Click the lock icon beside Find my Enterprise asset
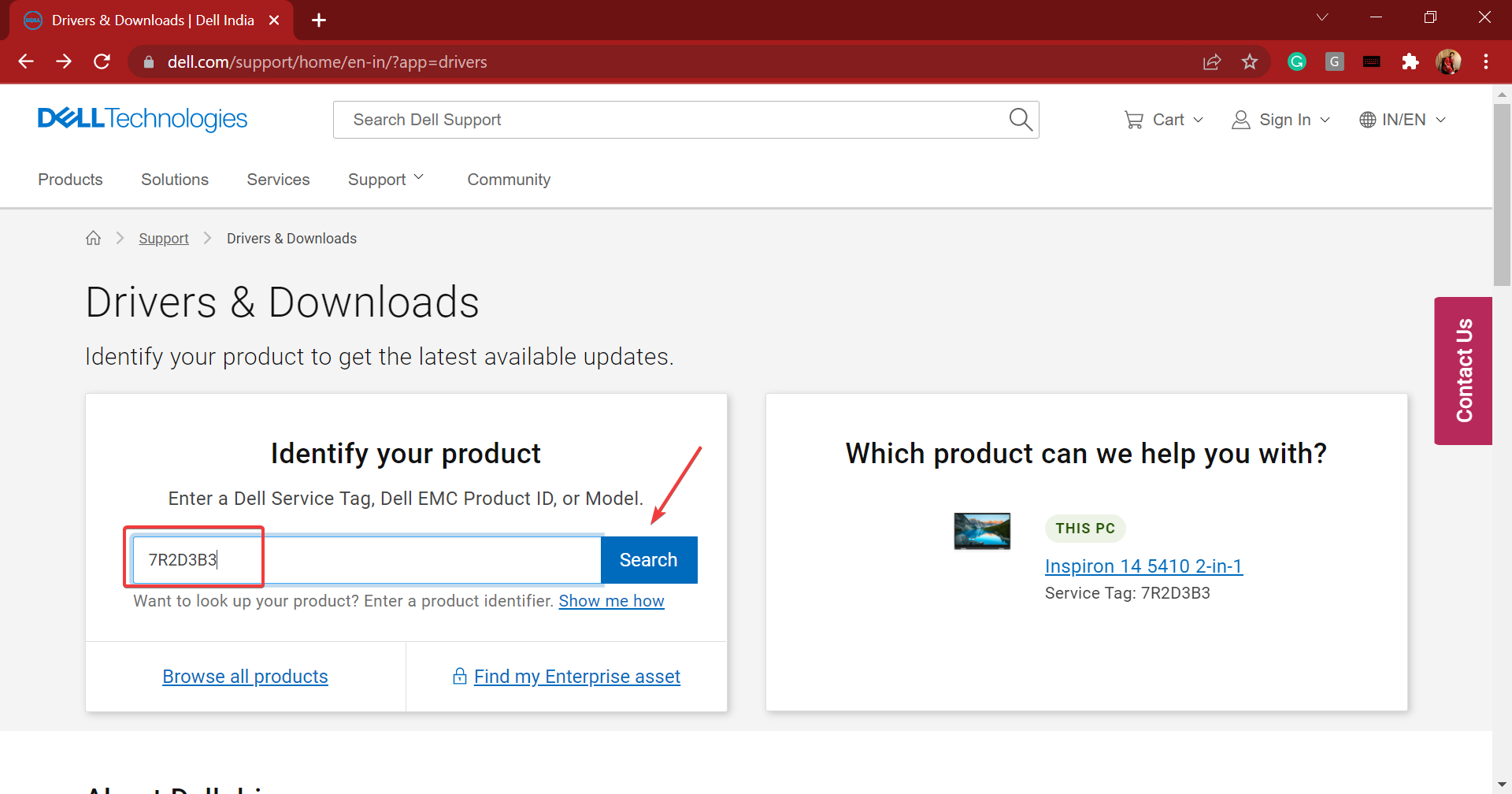This screenshot has width=1512, height=794. 460,676
